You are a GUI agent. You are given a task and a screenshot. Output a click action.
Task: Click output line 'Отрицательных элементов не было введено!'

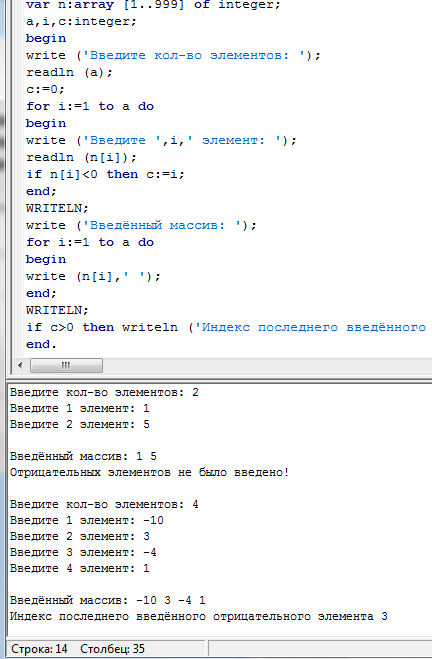[x=150, y=472]
